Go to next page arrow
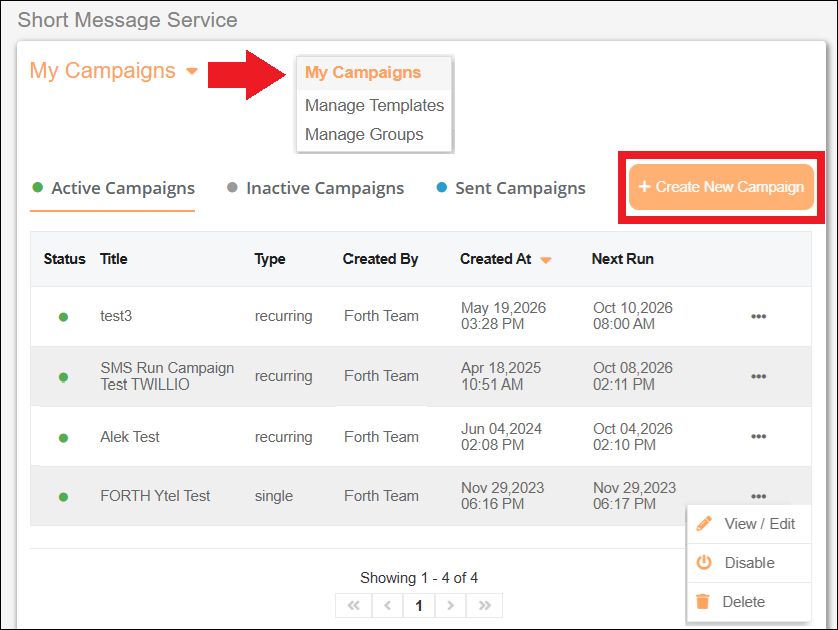The width and height of the screenshot is (838, 630). pyautogui.click(x=451, y=605)
